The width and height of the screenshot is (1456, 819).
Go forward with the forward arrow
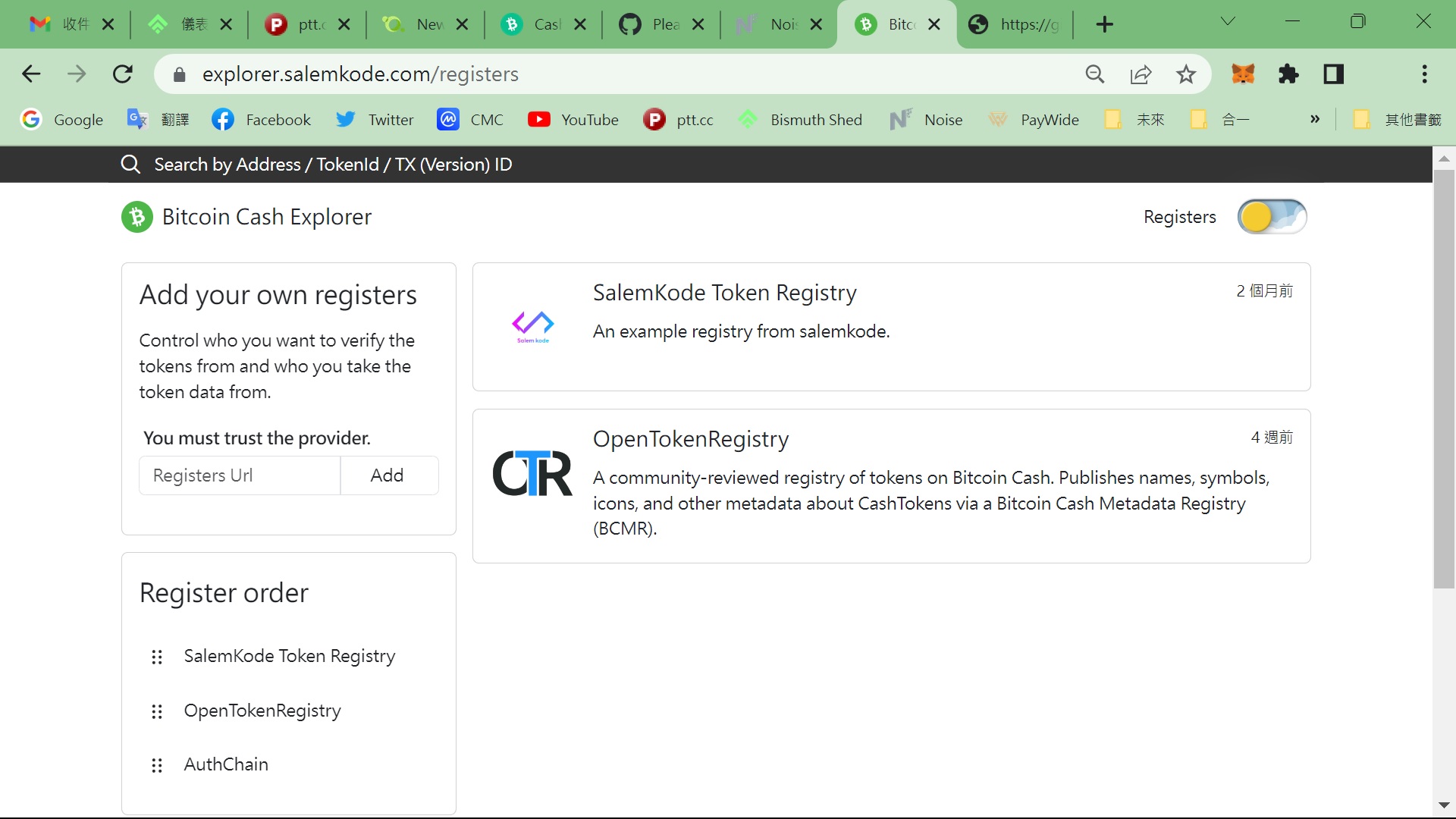(x=77, y=74)
